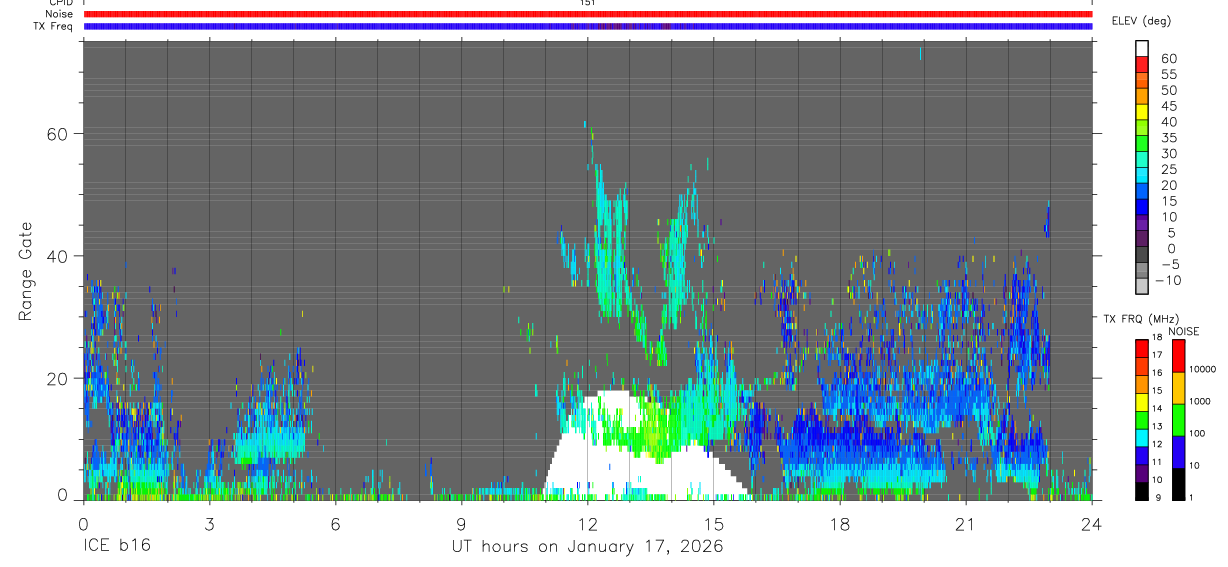Click the yellow segment of ELEV colorbar
The height and width of the screenshot is (567, 1228).
coord(1142,110)
